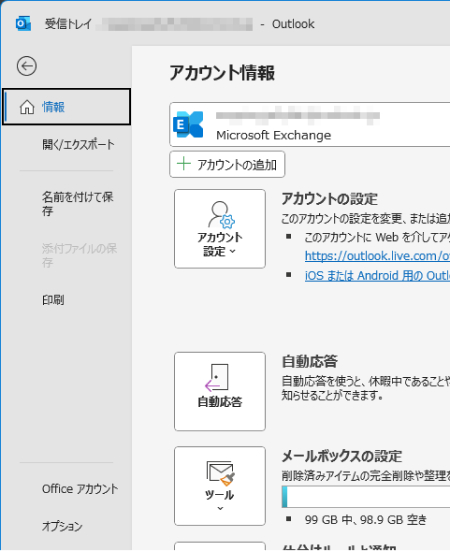
Task: Select 名前を付けて保存 in sidebar
Action: click(77, 204)
